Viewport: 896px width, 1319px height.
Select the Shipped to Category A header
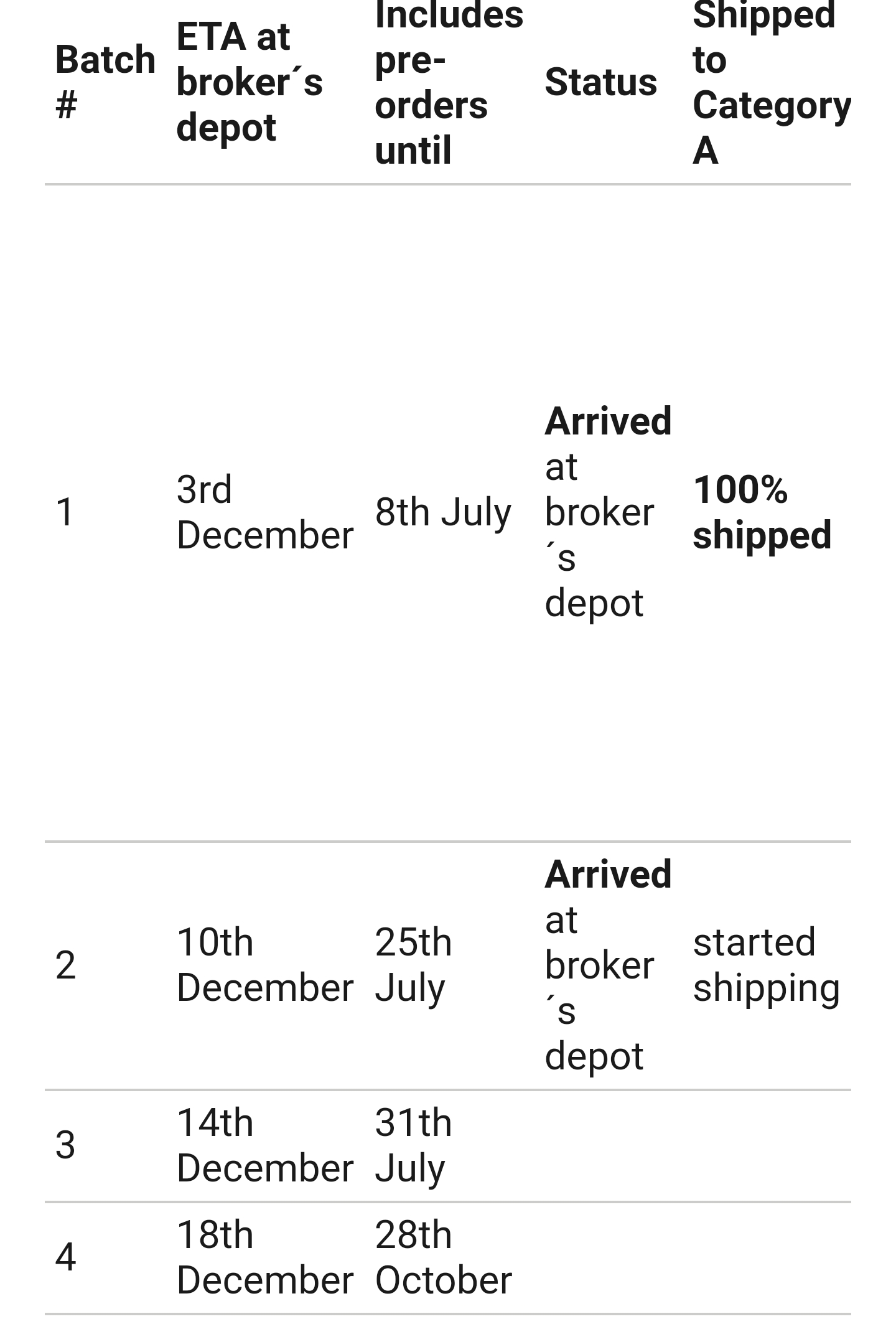772,82
